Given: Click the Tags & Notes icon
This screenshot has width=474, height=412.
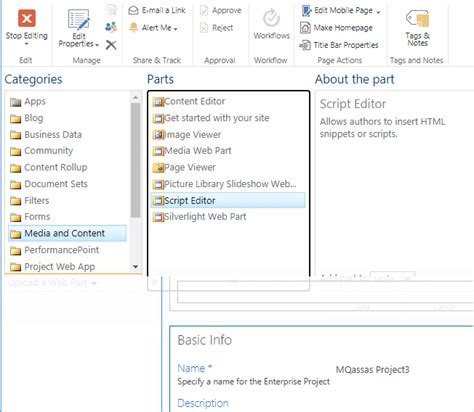Looking at the screenshot, I should (417, 18).
